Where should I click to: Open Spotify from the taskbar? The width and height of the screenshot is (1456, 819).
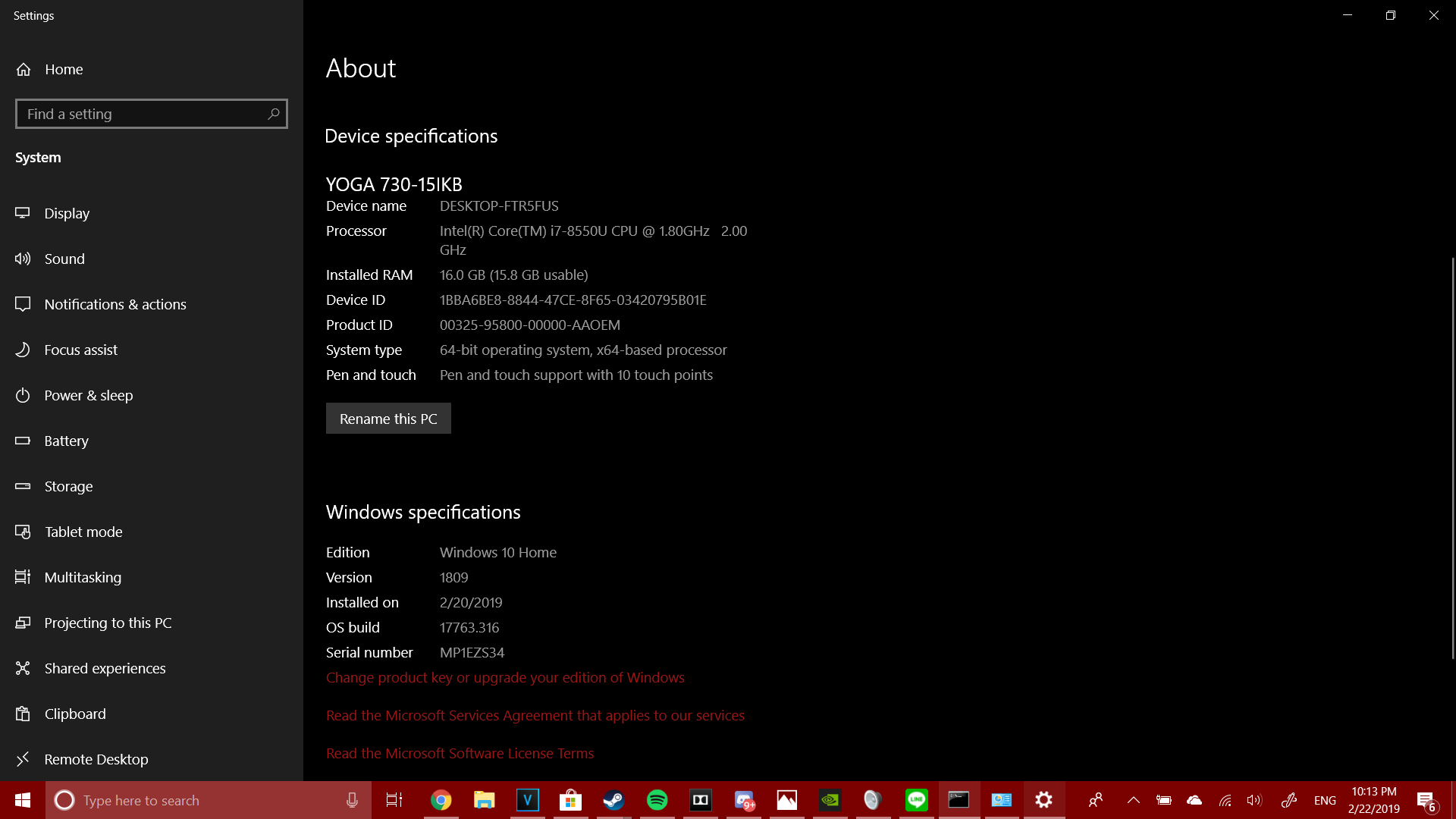point(657,800)
